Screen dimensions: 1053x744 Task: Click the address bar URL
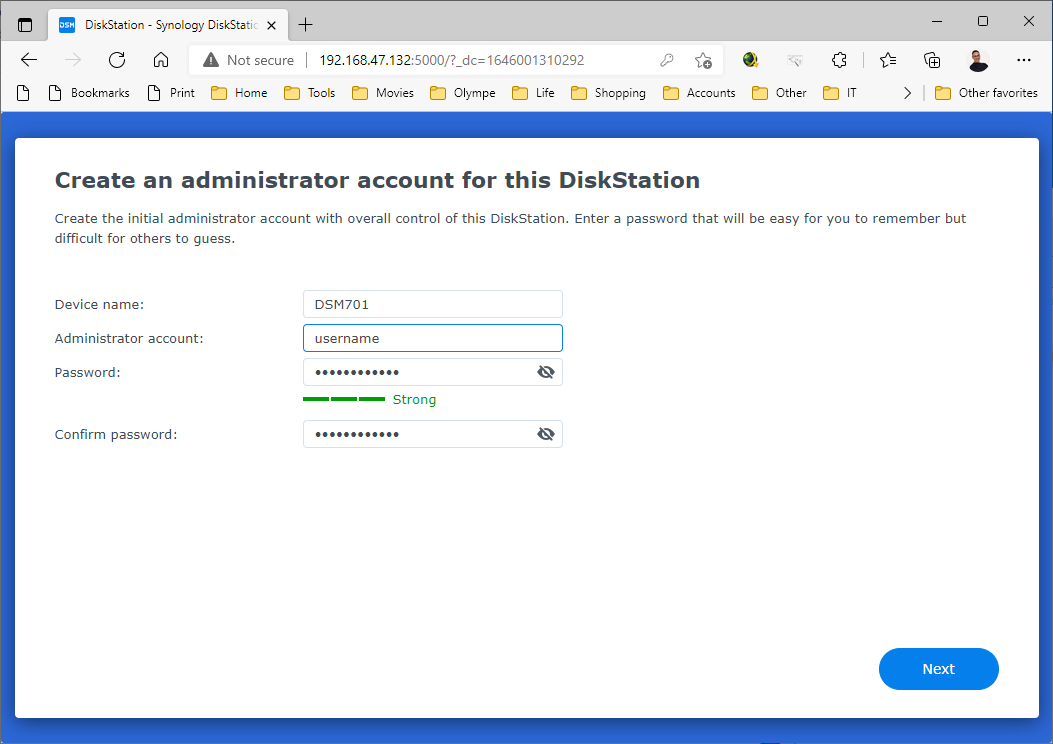point(451,60)
